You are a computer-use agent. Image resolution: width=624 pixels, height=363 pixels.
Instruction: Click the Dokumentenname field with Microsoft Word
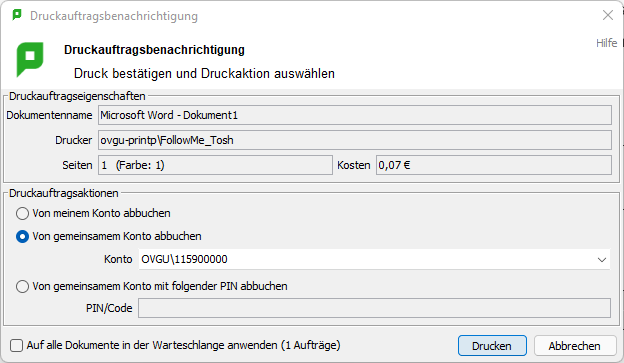pos(355,115)
